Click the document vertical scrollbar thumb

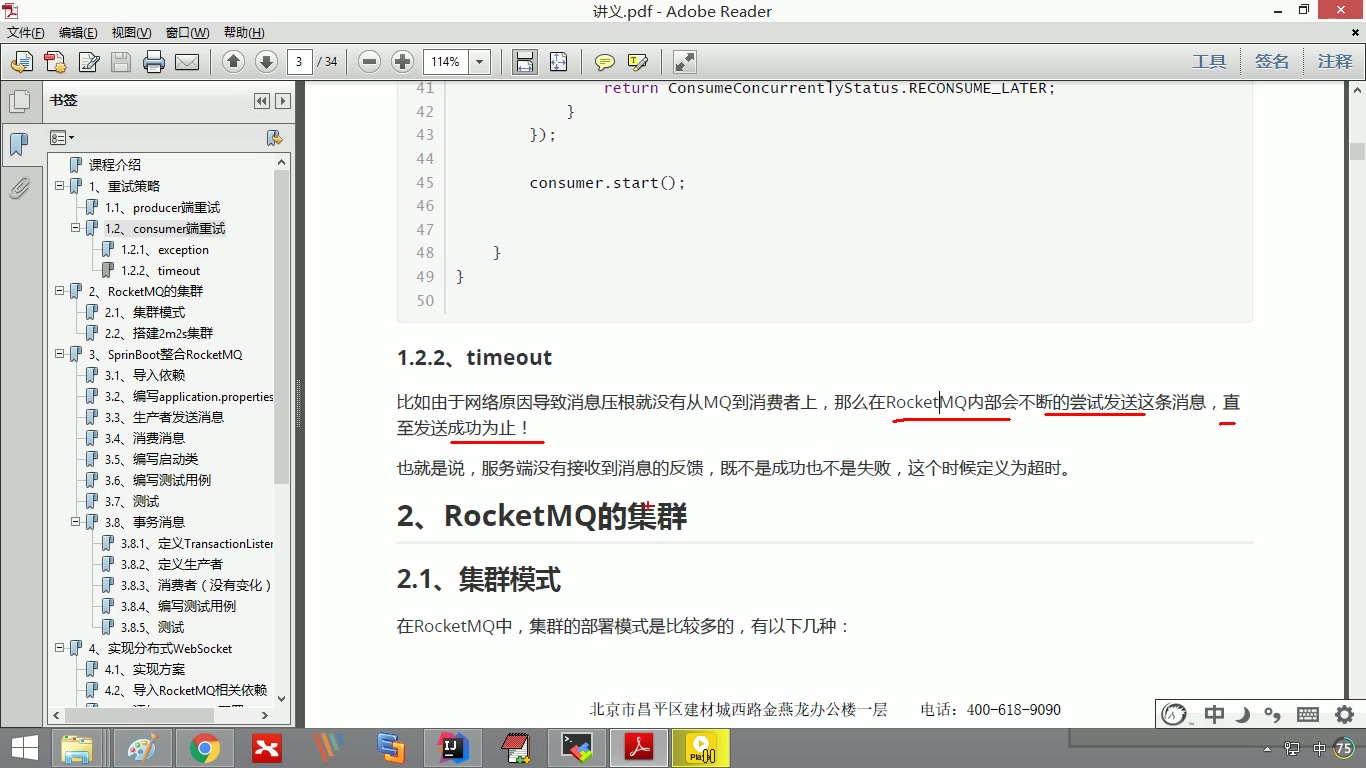[x=1357, y=151]
